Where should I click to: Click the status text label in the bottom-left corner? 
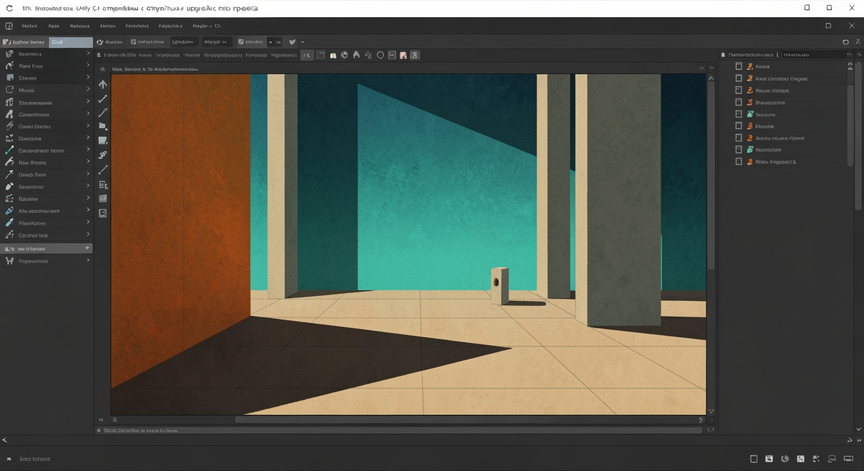click(x=35, y=459)
